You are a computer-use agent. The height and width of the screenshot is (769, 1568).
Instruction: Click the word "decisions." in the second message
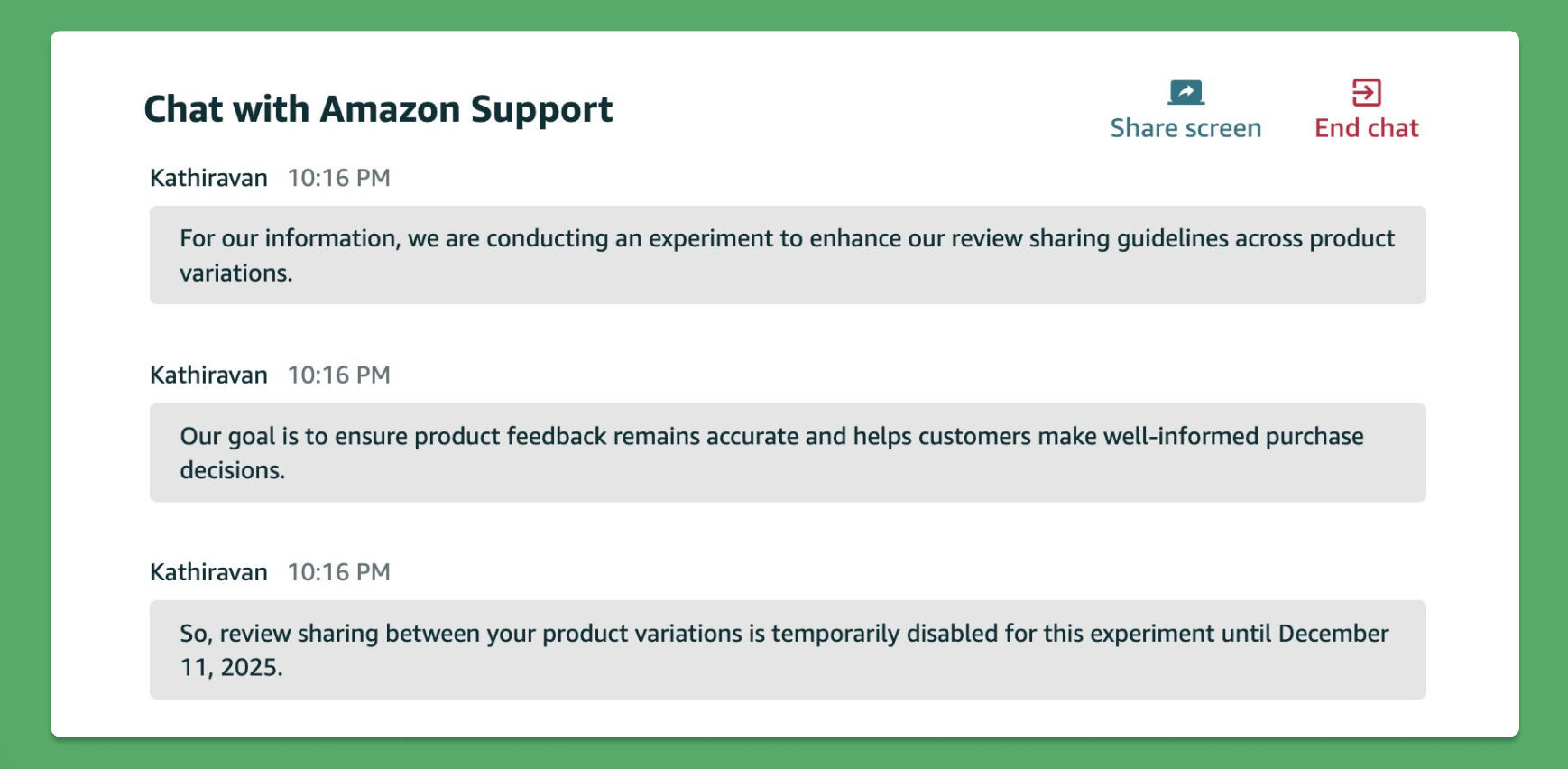(232, 470)
